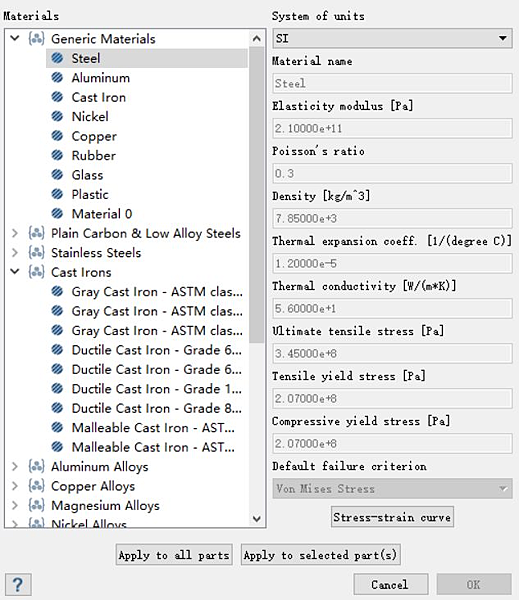This screenshot has height=600, width=519.
Task: Open the Default failure criterion dropdown
Action: (392, 488)
